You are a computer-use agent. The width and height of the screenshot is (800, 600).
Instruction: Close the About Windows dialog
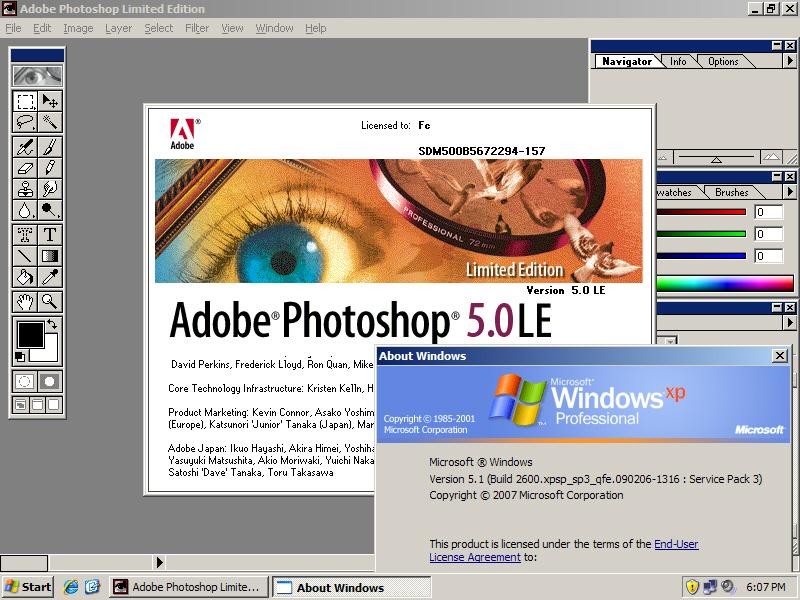click(780, 356)
